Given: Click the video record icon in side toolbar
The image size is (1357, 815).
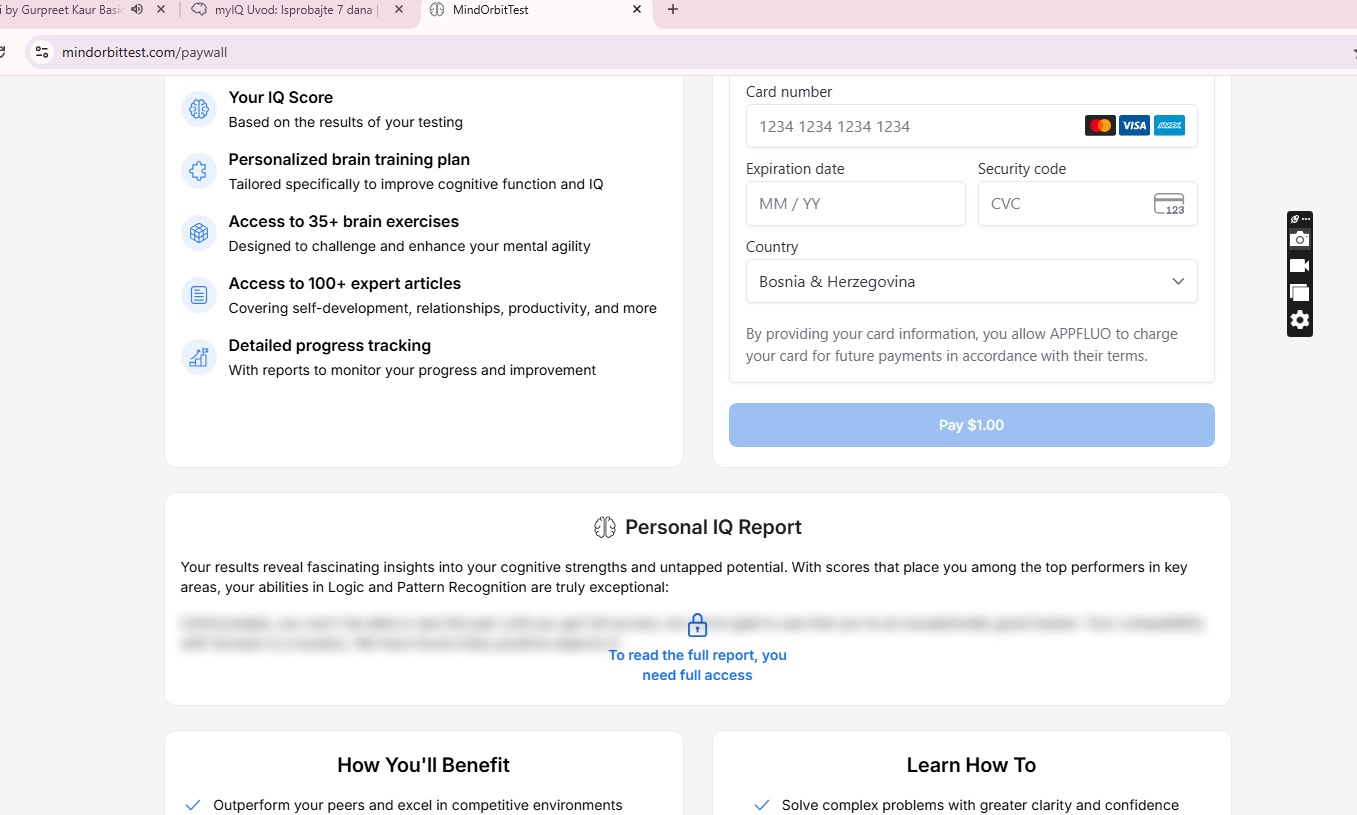Looking at the screenshot, I should (1299, 266).
